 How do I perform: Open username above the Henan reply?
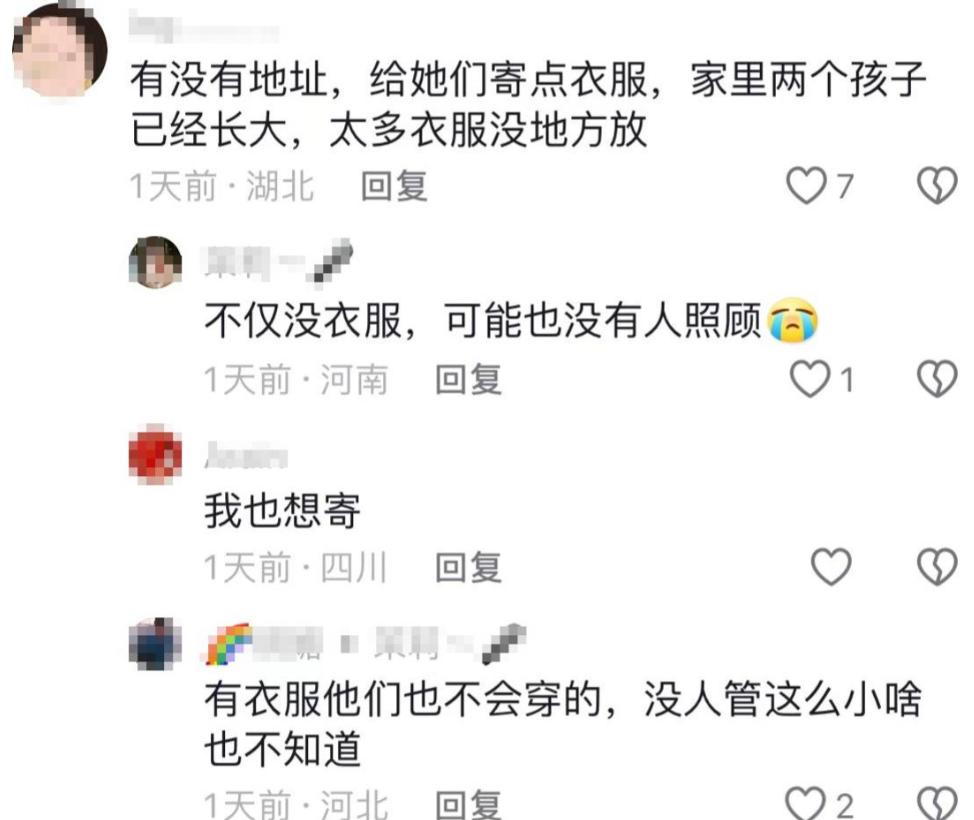[x=280, y=263]
